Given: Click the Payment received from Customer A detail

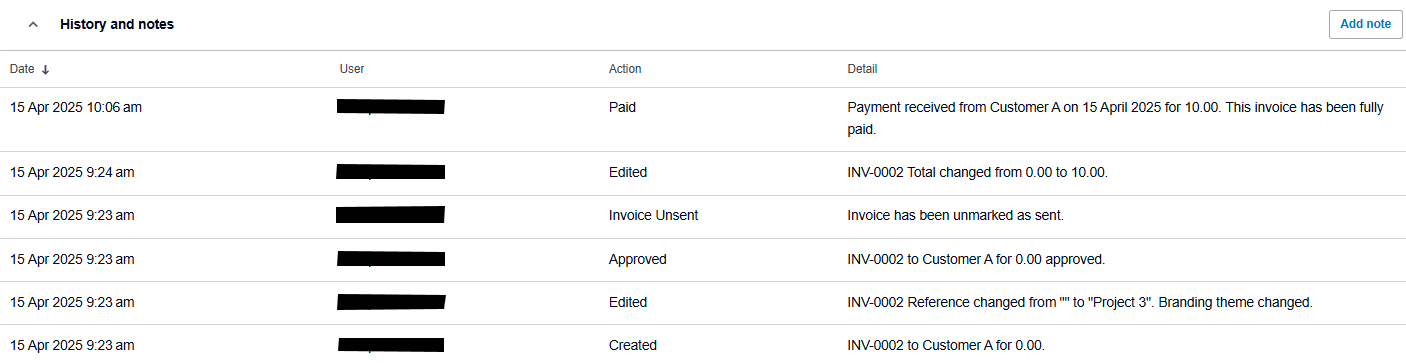Looking at the screenshot, I should [x=1115, y=118].
